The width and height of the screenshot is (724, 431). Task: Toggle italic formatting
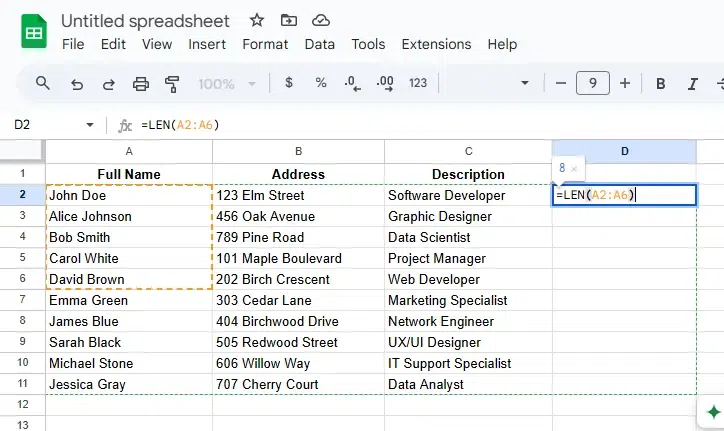(693, 84)
